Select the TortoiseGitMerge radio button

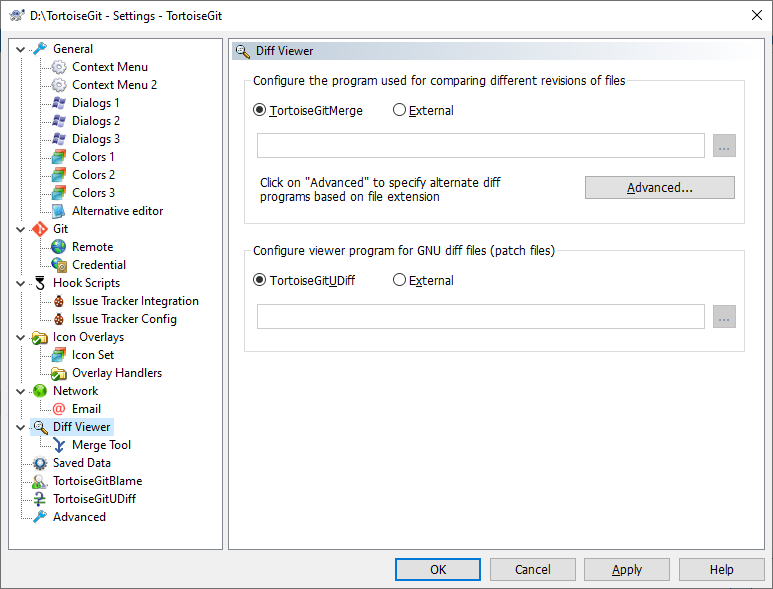click(259, 110)
